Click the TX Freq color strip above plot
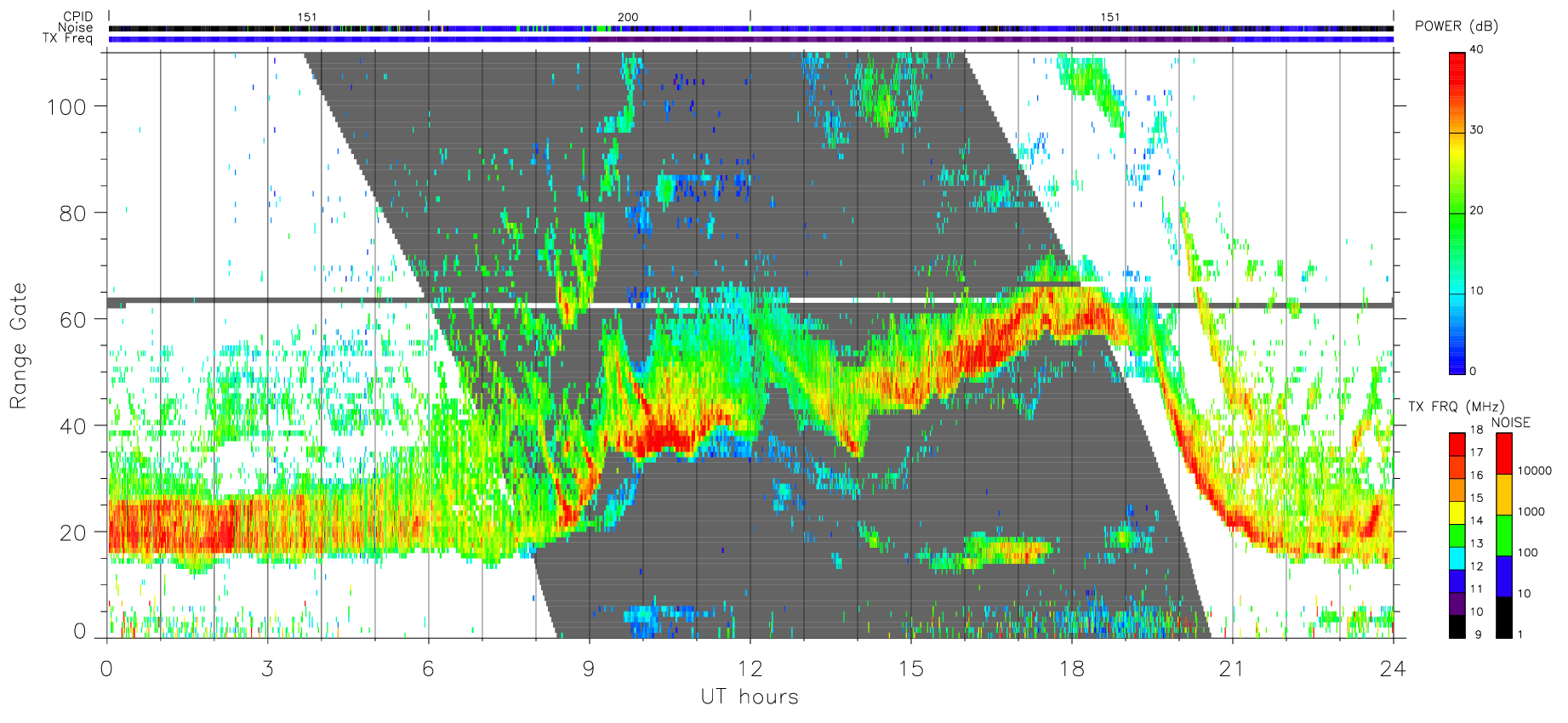 (751, 39)
